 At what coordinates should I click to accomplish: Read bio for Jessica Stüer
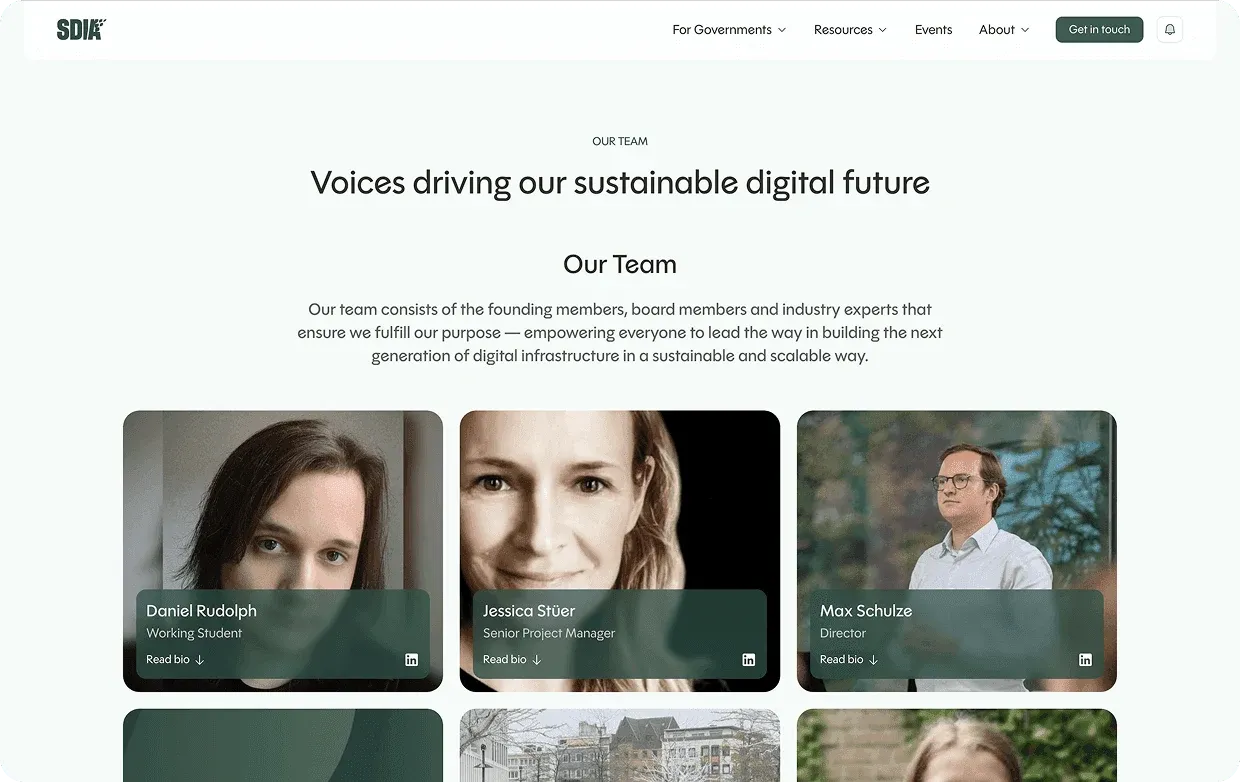(512, 660)
